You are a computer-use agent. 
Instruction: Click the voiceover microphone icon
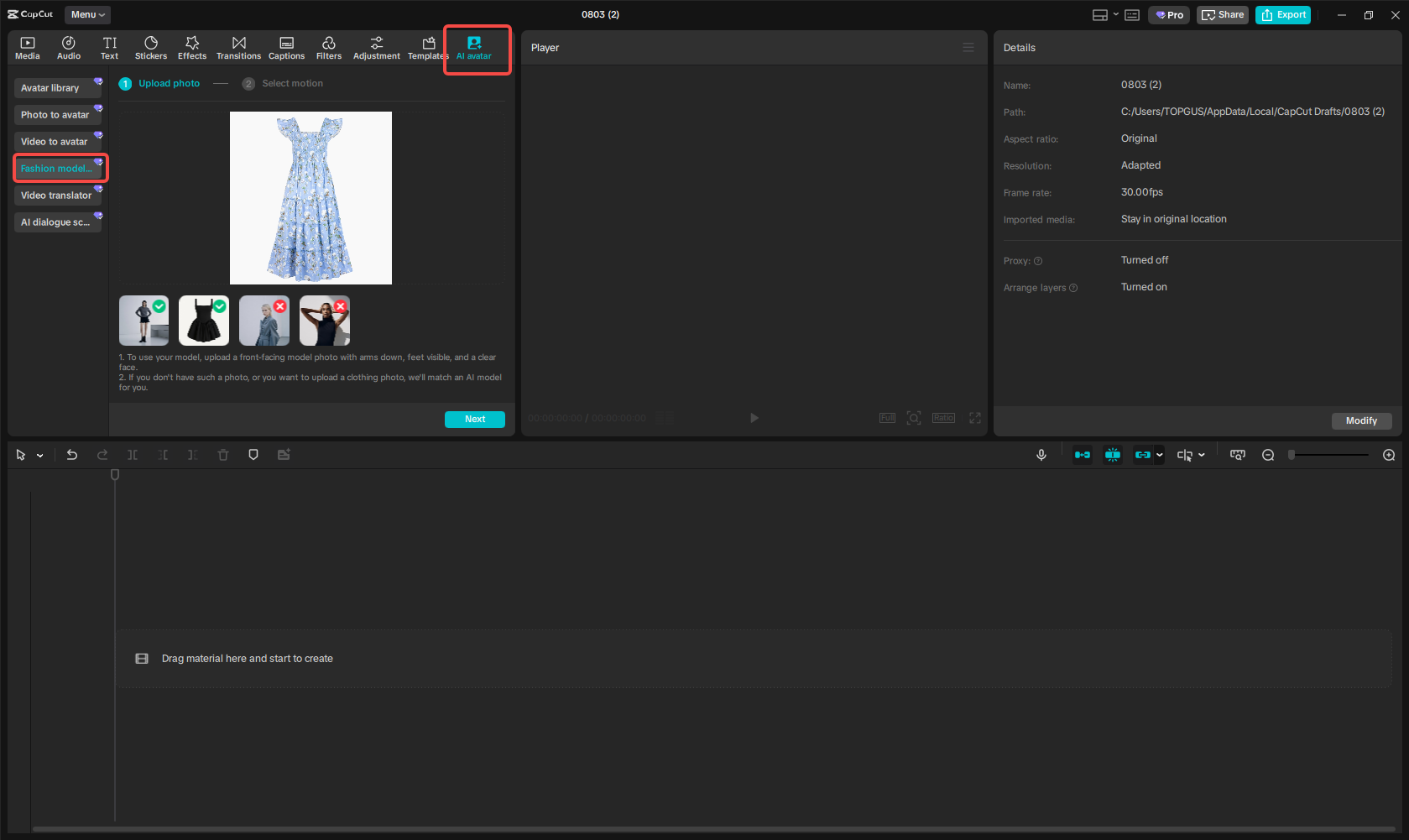1041,454
